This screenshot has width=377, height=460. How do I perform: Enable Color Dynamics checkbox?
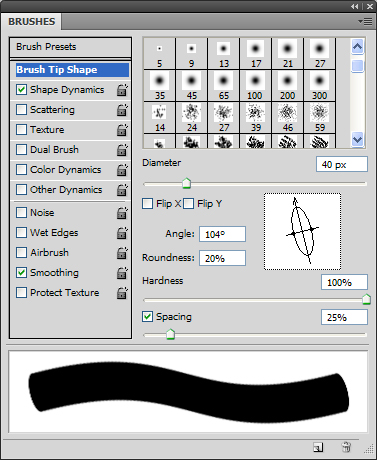21,170
